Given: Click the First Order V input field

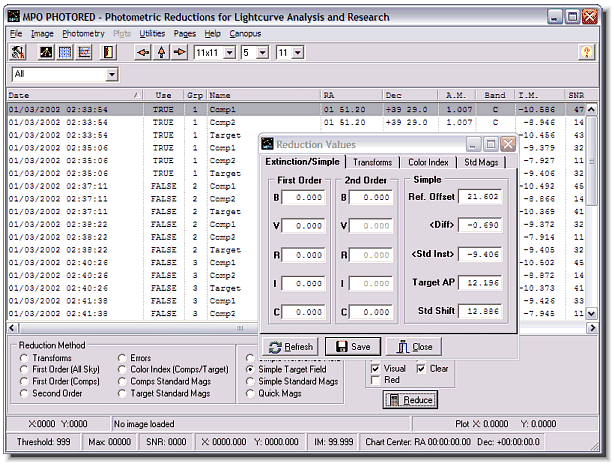Looking at the screenshot, I should [x=303, y=226].
